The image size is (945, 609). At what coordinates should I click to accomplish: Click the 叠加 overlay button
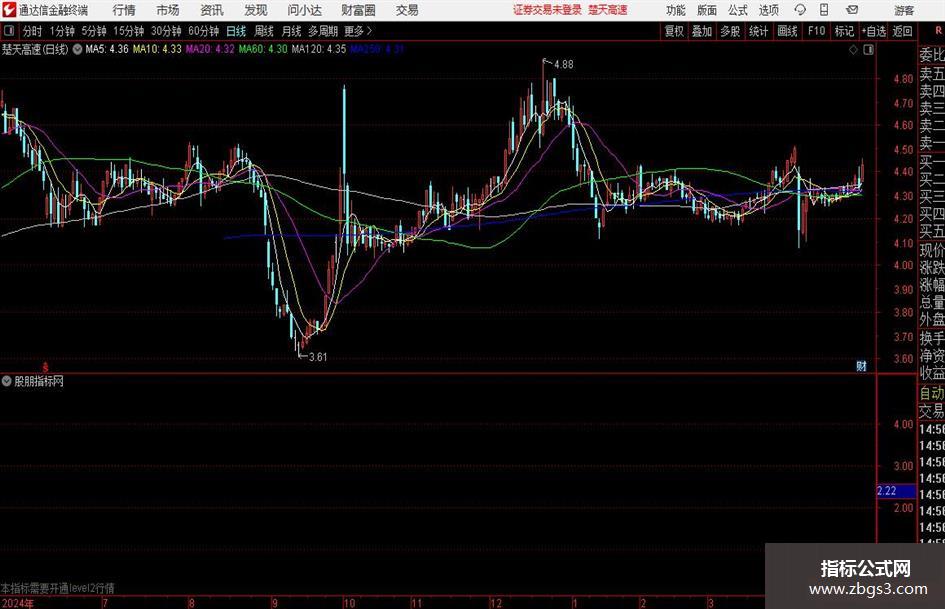702,31
